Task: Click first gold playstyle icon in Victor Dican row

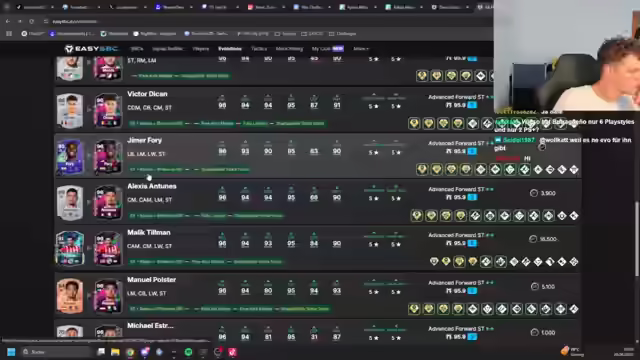Action: coord(414,123)
